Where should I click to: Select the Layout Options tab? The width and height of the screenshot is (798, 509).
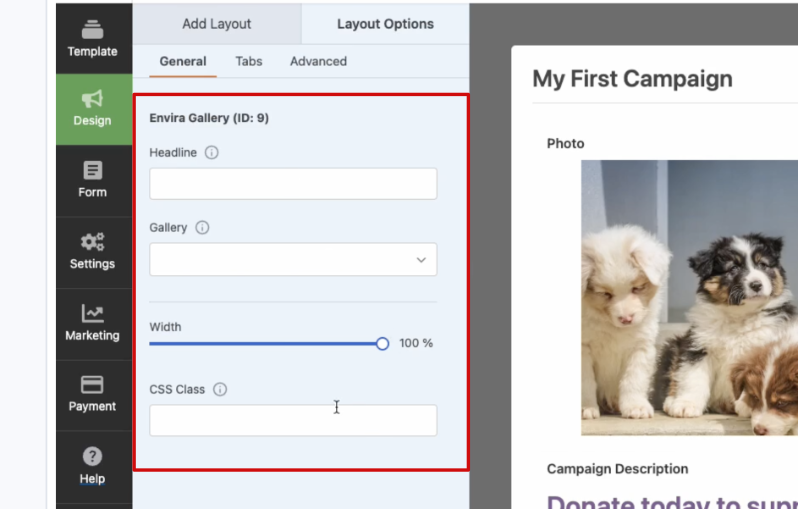pos(385,24)
